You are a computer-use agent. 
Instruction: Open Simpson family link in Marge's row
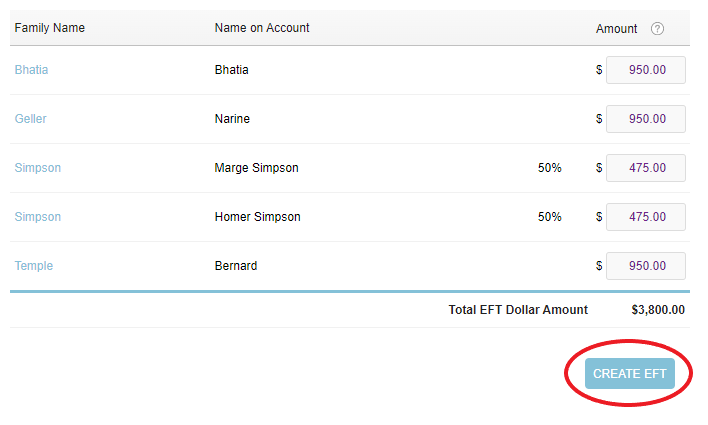(x=38, y=168)
